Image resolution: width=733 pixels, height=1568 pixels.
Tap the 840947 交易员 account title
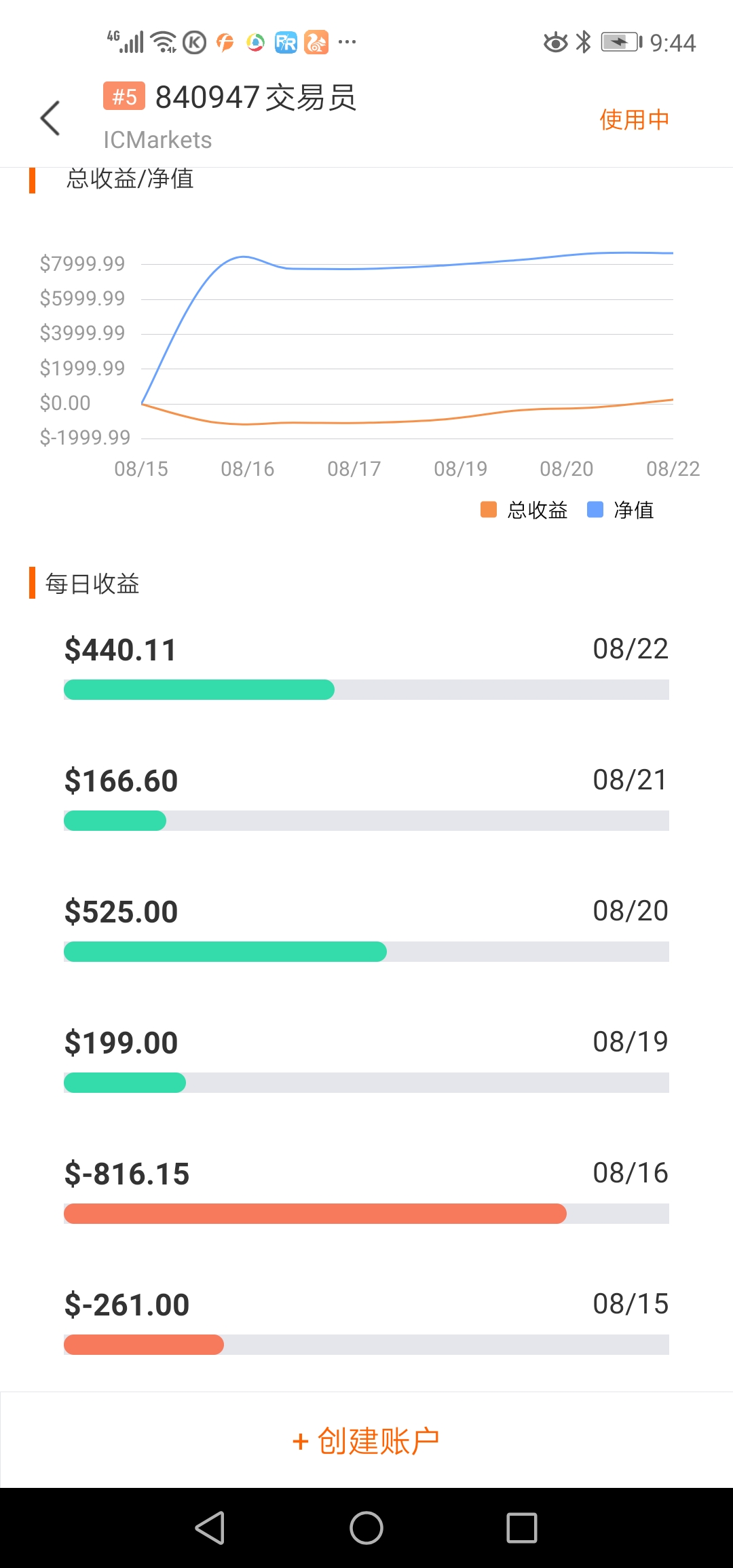256,97
